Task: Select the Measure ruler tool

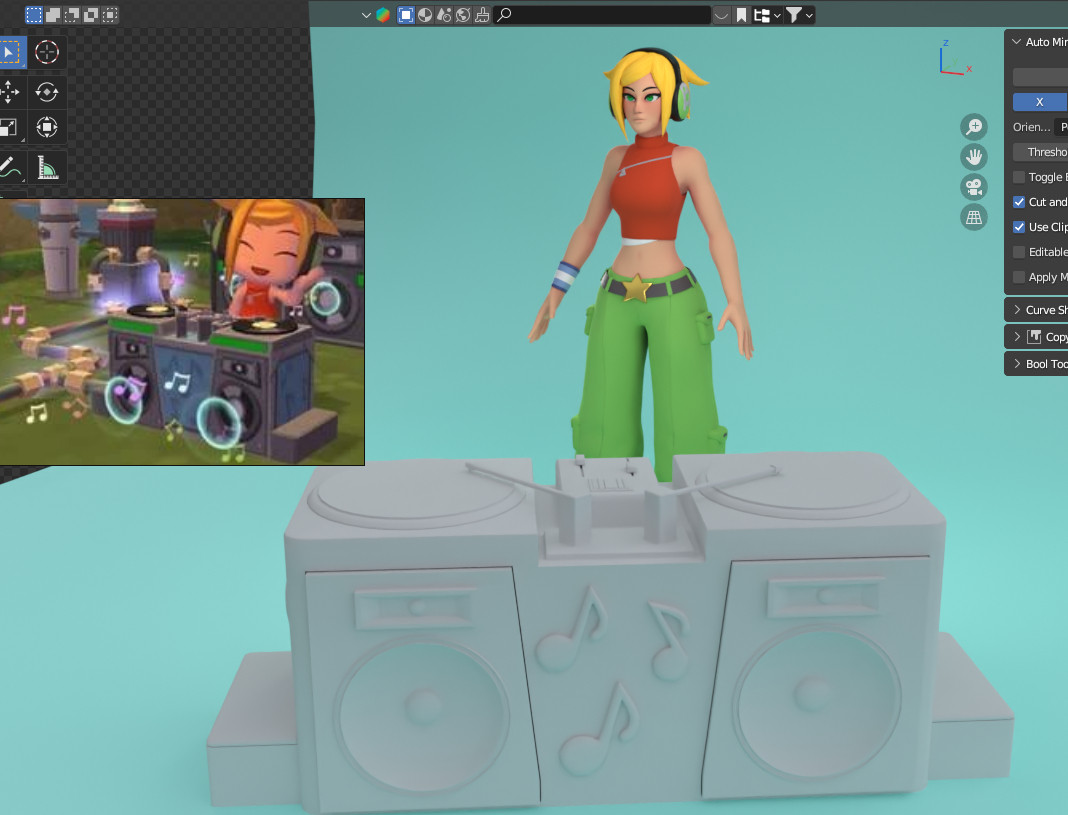Action: [x=47, y=167]
